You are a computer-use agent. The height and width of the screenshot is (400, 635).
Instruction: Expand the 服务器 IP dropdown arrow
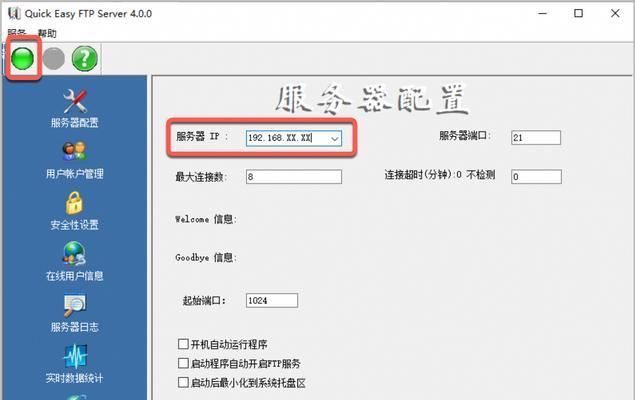[x=335, y=138]
